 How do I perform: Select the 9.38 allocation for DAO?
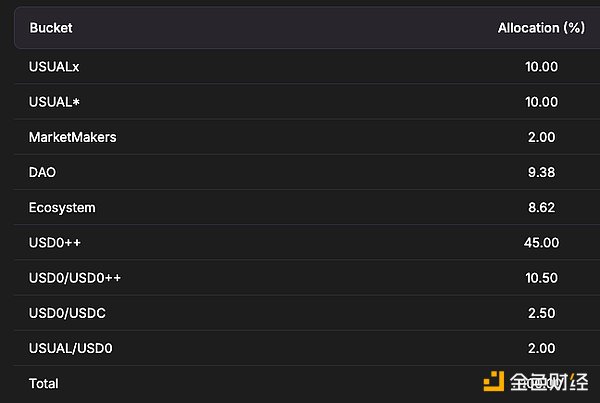544,172
